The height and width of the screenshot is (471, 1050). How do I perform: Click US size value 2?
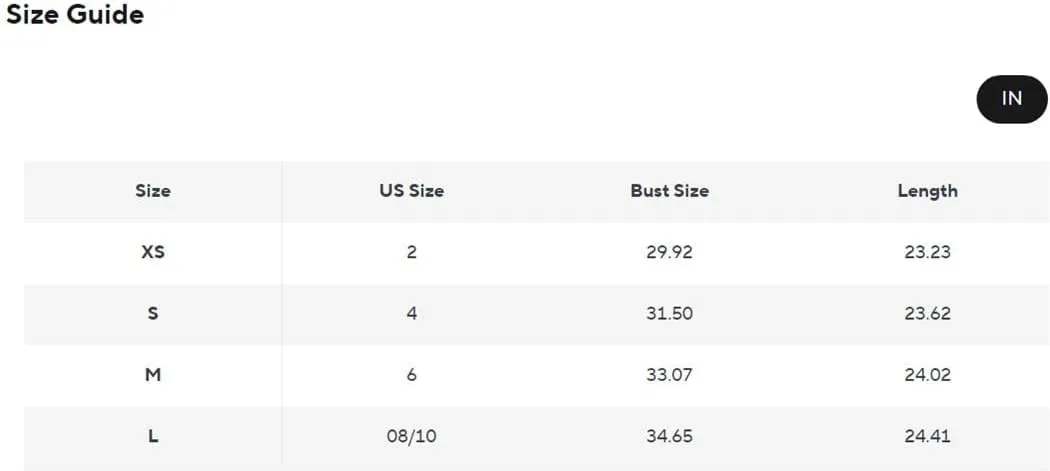(411, 253)
